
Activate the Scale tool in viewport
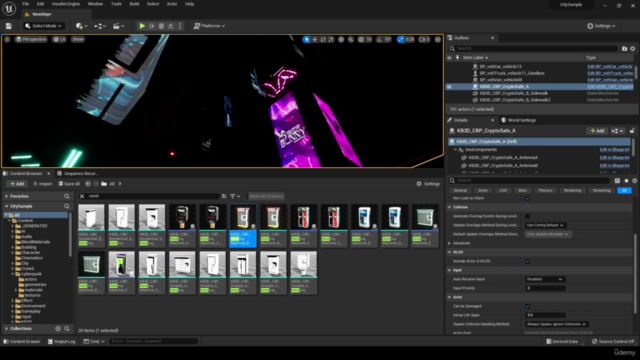point(331,40)
